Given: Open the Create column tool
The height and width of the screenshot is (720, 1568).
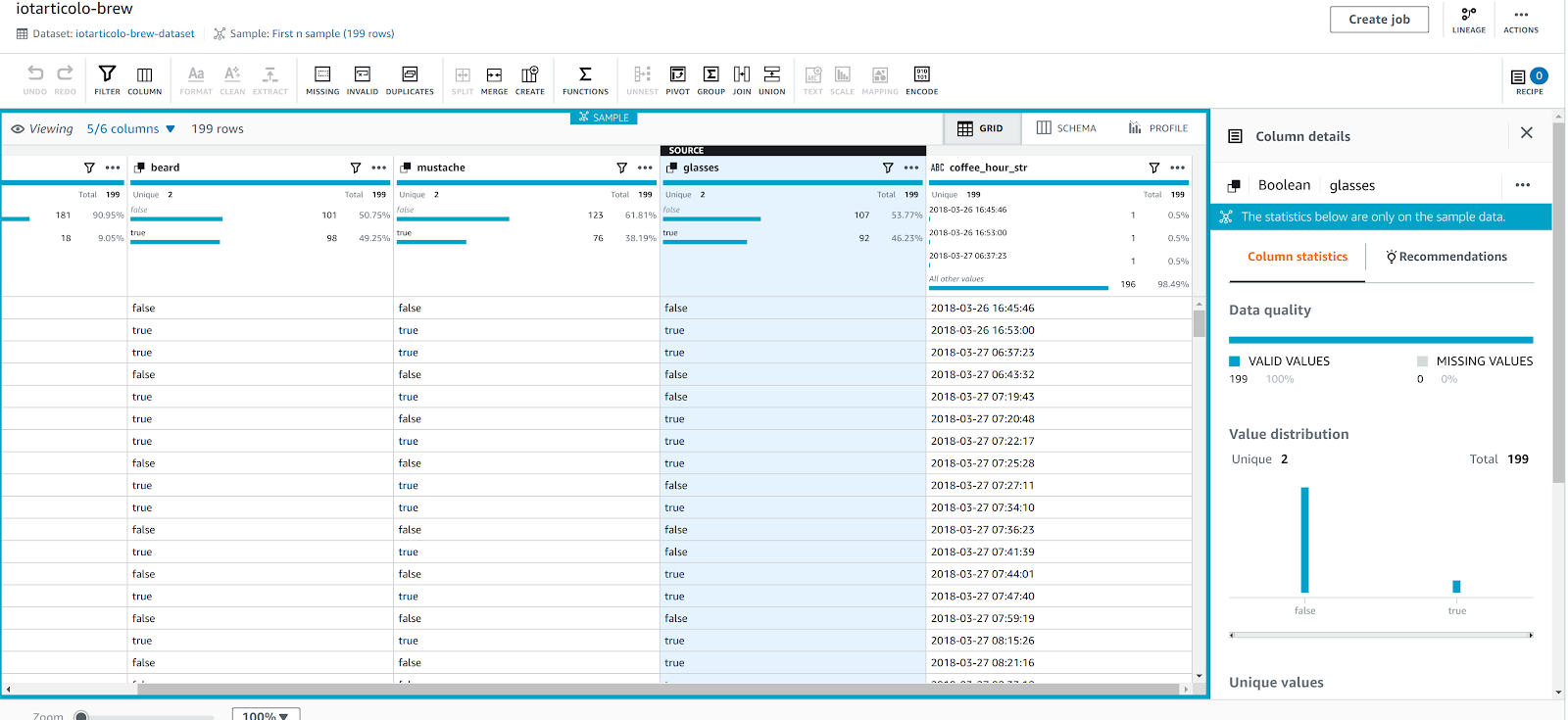Looking at the screenshot, I should click(x=530, y=80).
